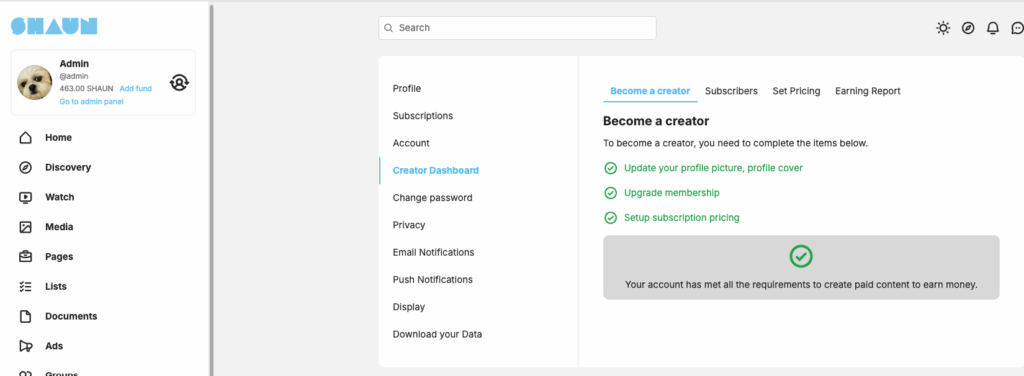Screen dimensions: 1024x376
Task: Click the Discovery compass icon in sidebar
Action: [25, 168]
